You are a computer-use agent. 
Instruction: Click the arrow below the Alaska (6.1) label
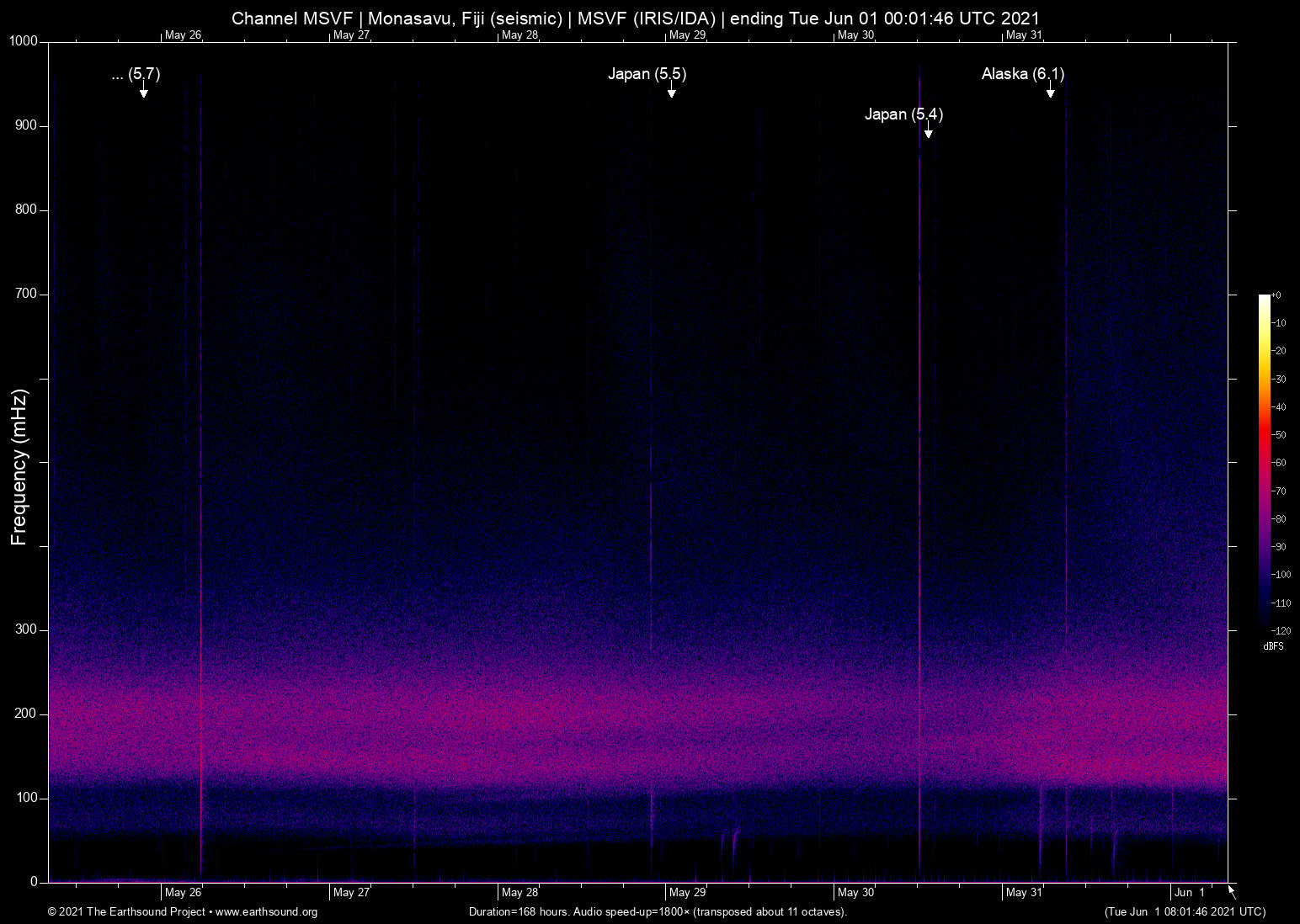(1050, 90)
